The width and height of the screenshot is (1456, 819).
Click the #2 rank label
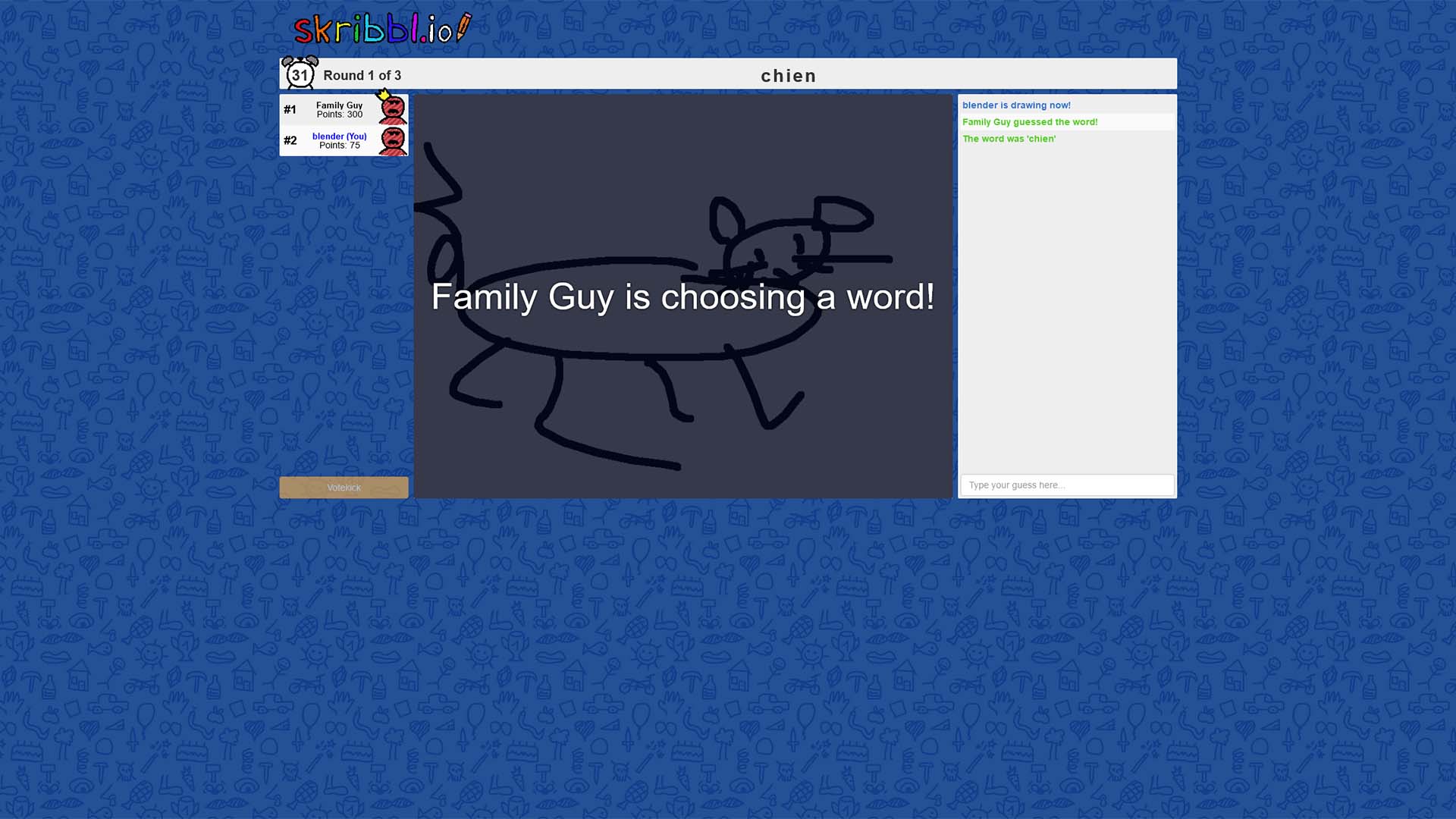coord(290,141)
